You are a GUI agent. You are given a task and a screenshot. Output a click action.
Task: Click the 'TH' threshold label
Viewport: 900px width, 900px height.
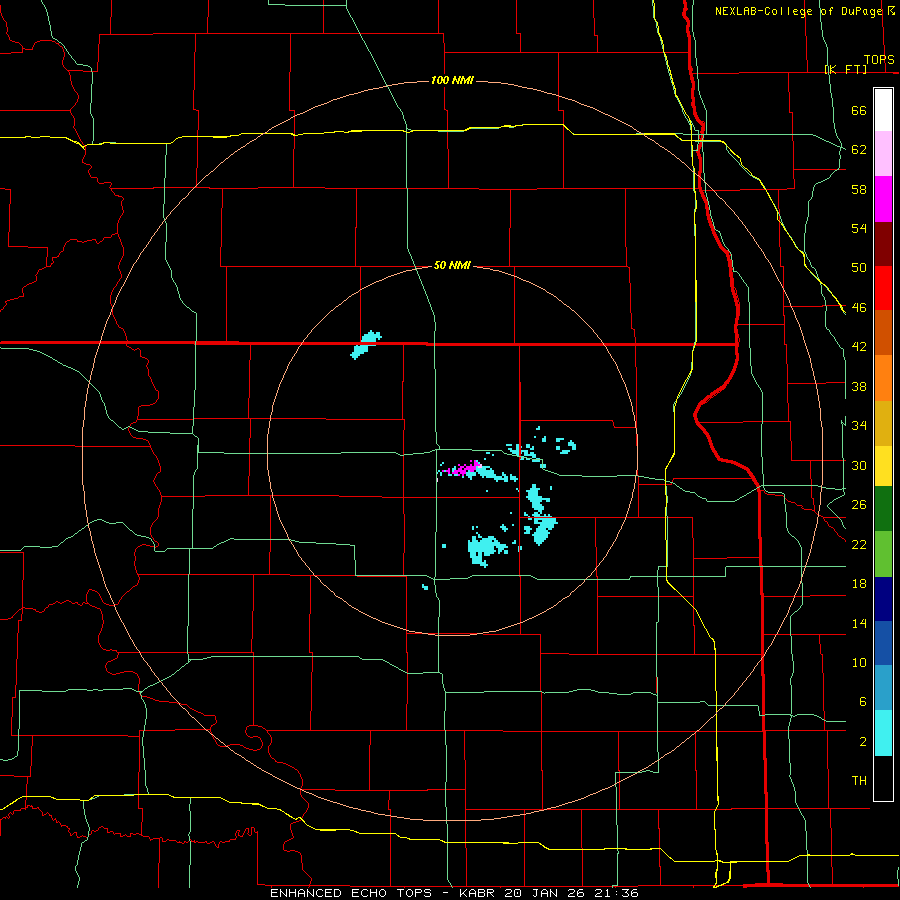click(x=859, y=781)
